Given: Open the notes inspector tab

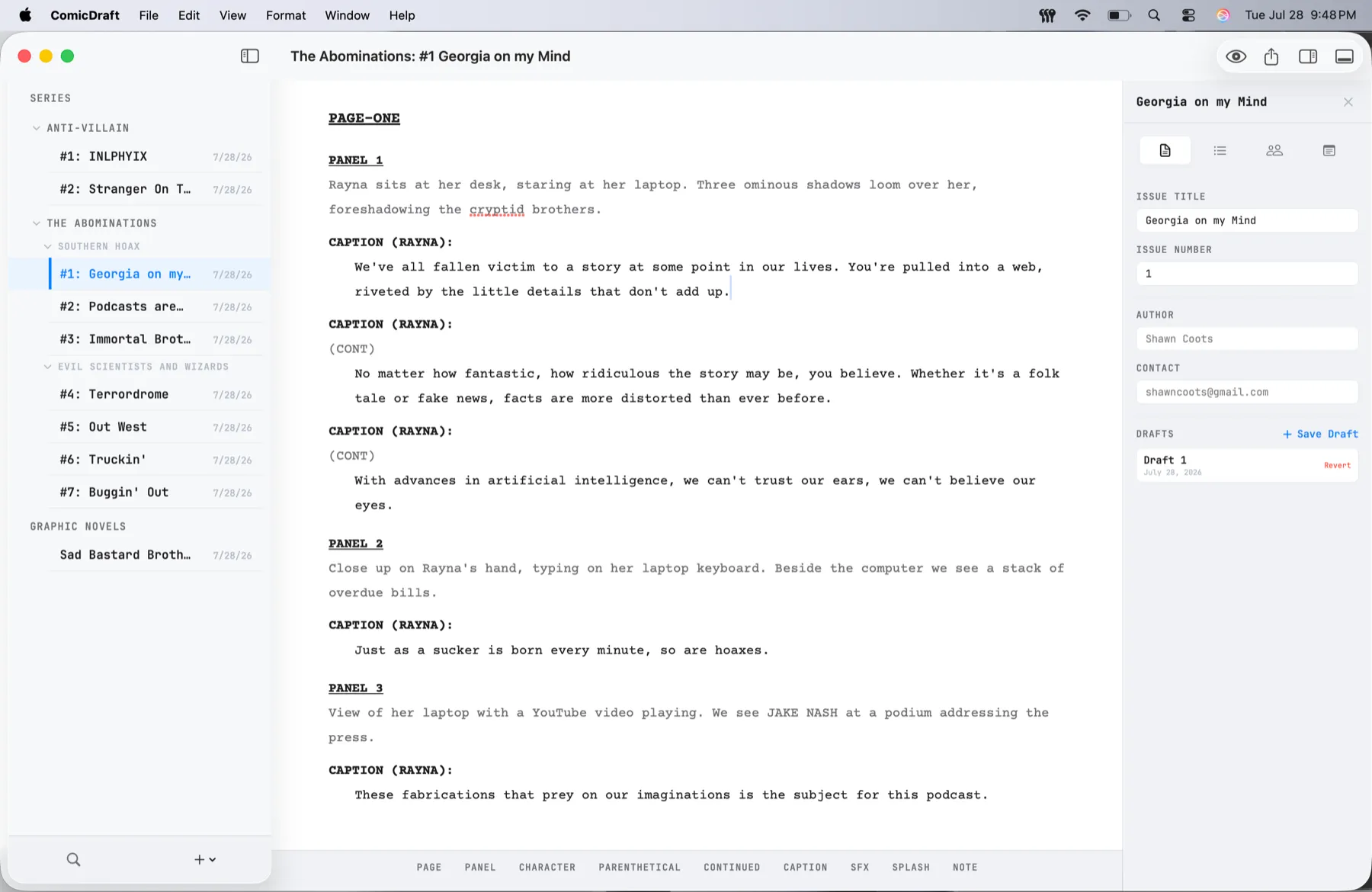Looking at the screenshot, I should 1329,150.
